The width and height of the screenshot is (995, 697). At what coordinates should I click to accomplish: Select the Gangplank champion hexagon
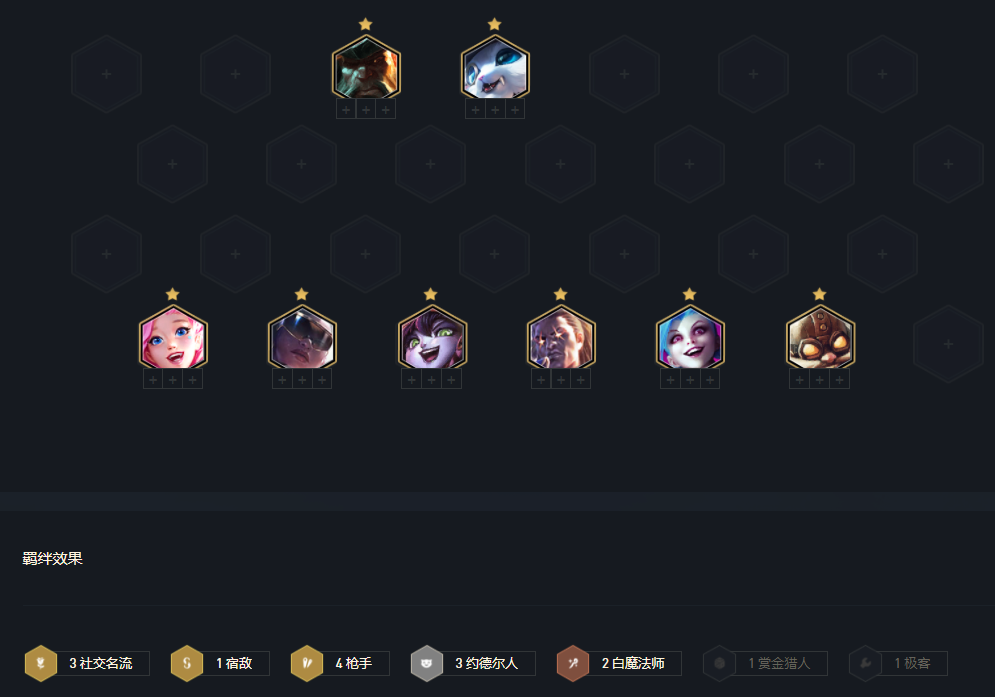[366, 68]
